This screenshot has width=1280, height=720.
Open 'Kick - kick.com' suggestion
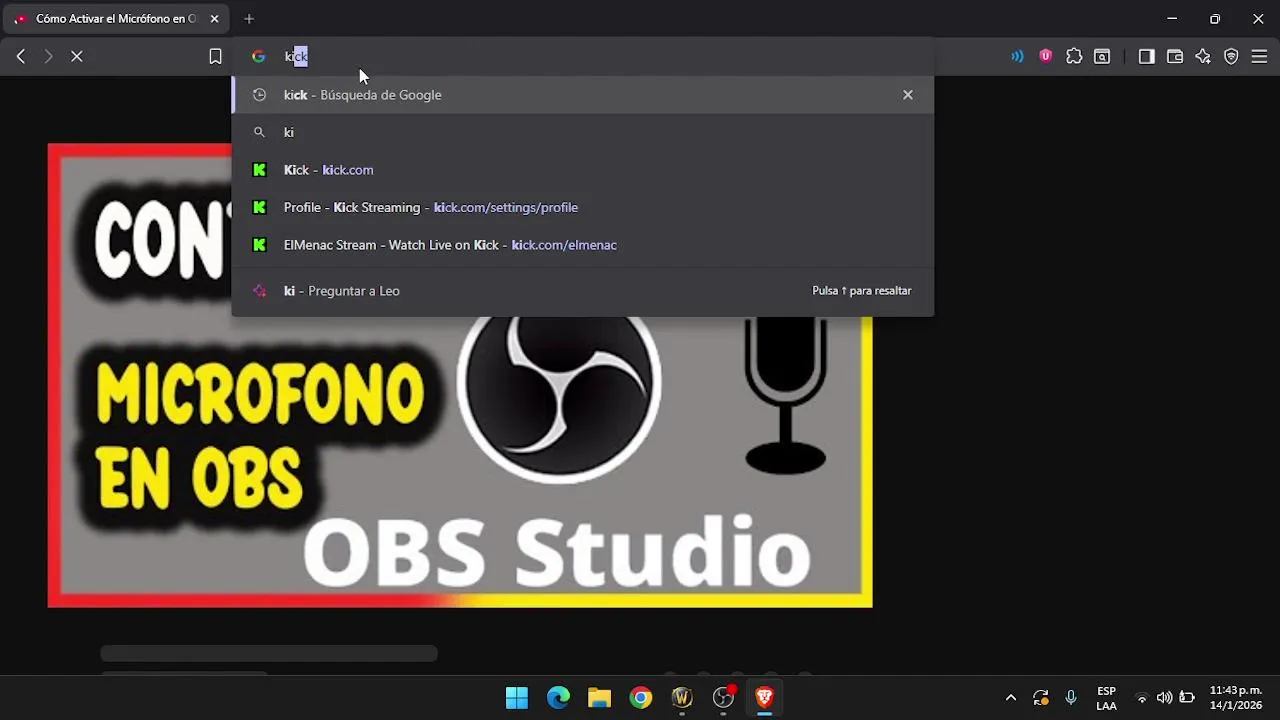582,170
